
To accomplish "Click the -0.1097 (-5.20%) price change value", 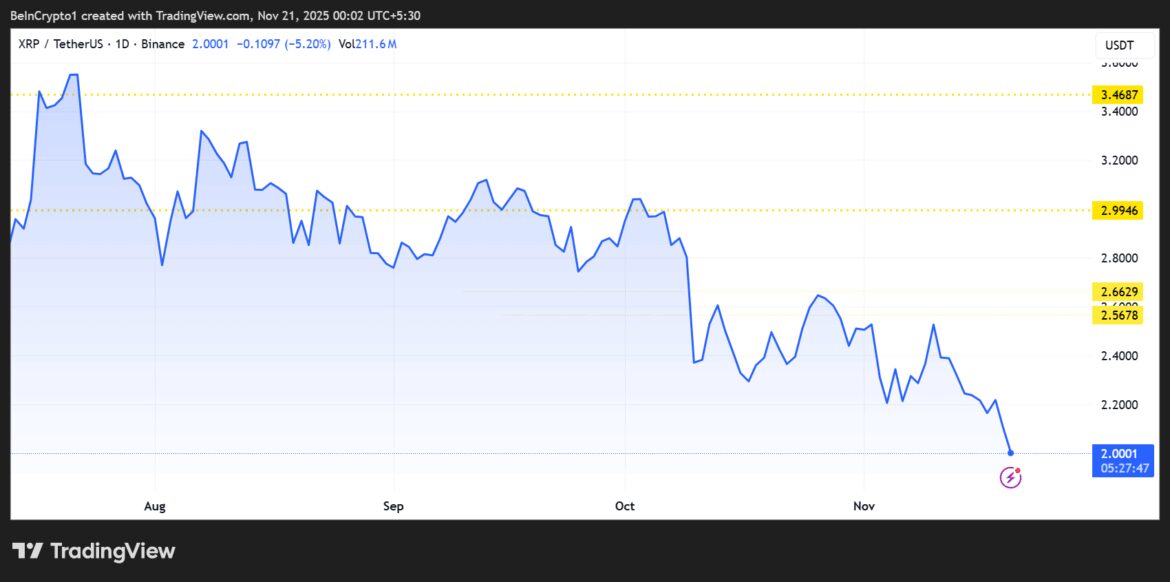I will (x=281, y=45).
